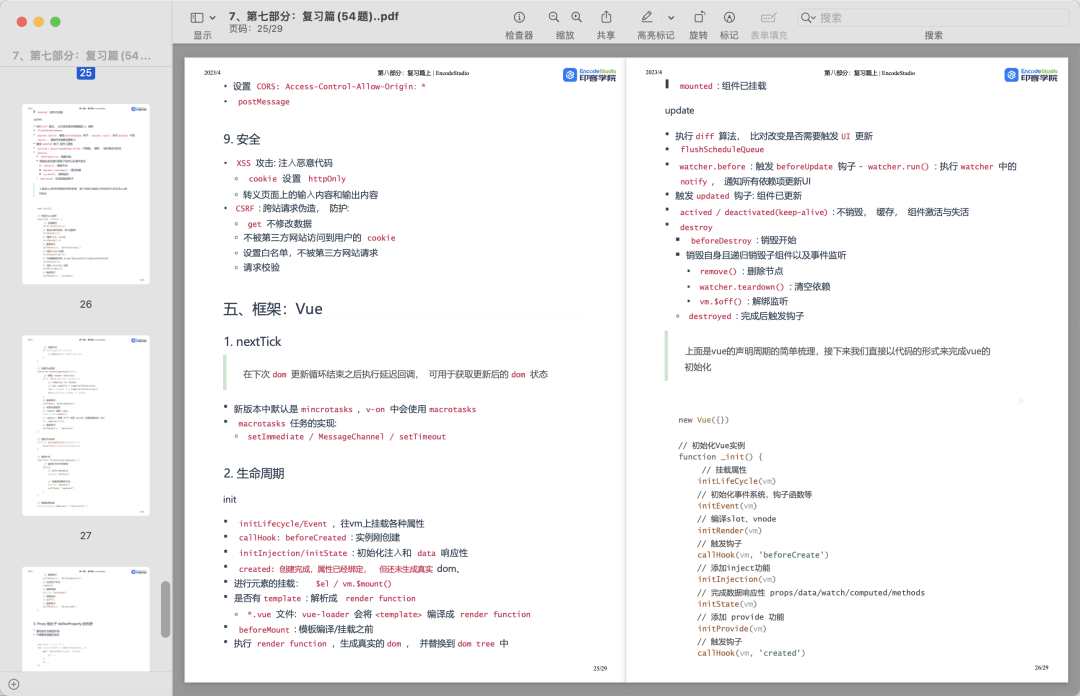Zoom out with the minus magnifier

[x=554, y=17]
